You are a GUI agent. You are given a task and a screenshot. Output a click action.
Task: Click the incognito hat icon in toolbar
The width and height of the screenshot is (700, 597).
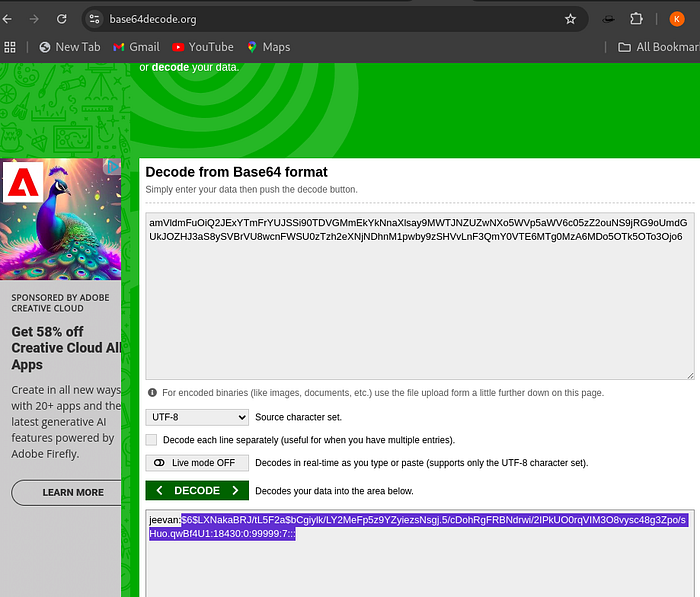point(608,19)
